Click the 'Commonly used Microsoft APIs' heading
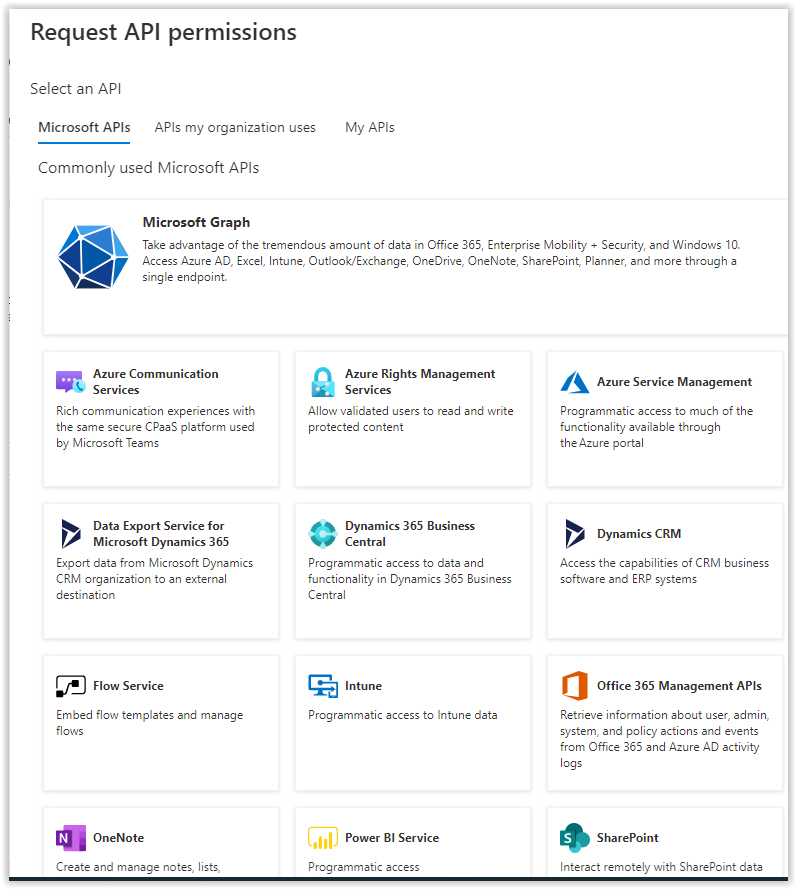This screenshot has width=796, height=889. pos(149,168)
